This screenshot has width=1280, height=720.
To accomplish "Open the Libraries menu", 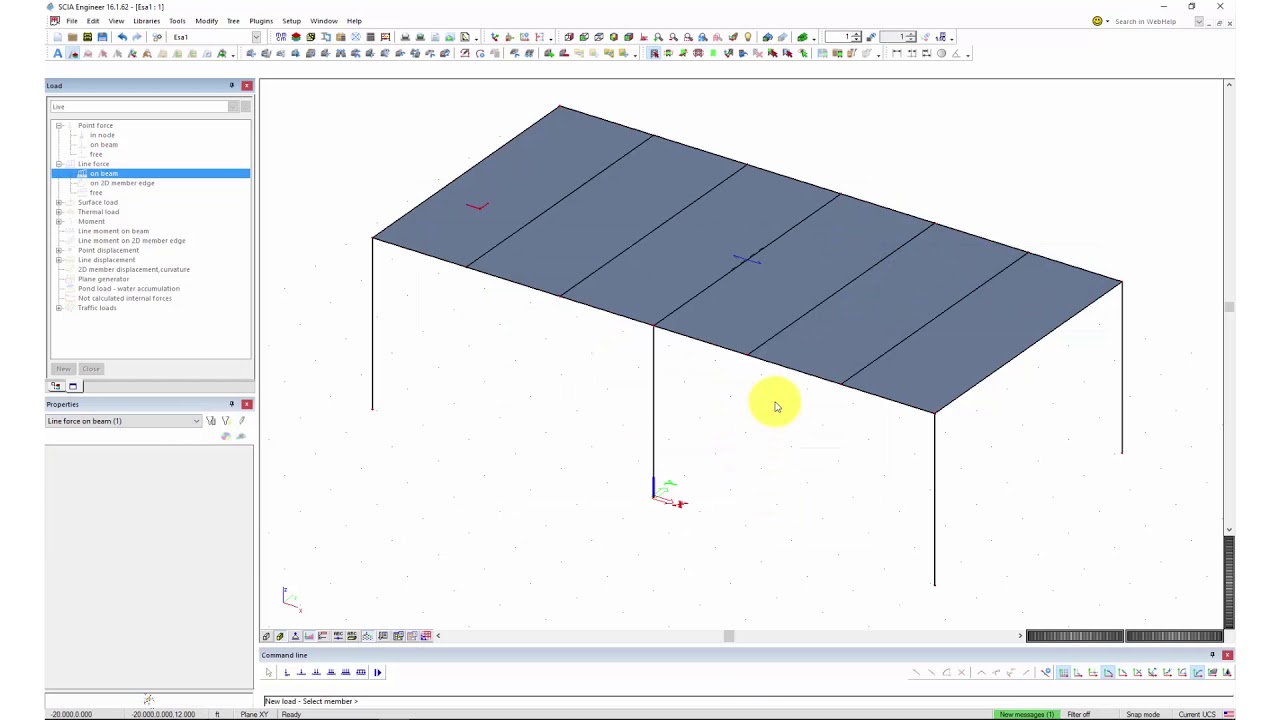I will click(x=146, y=21).
